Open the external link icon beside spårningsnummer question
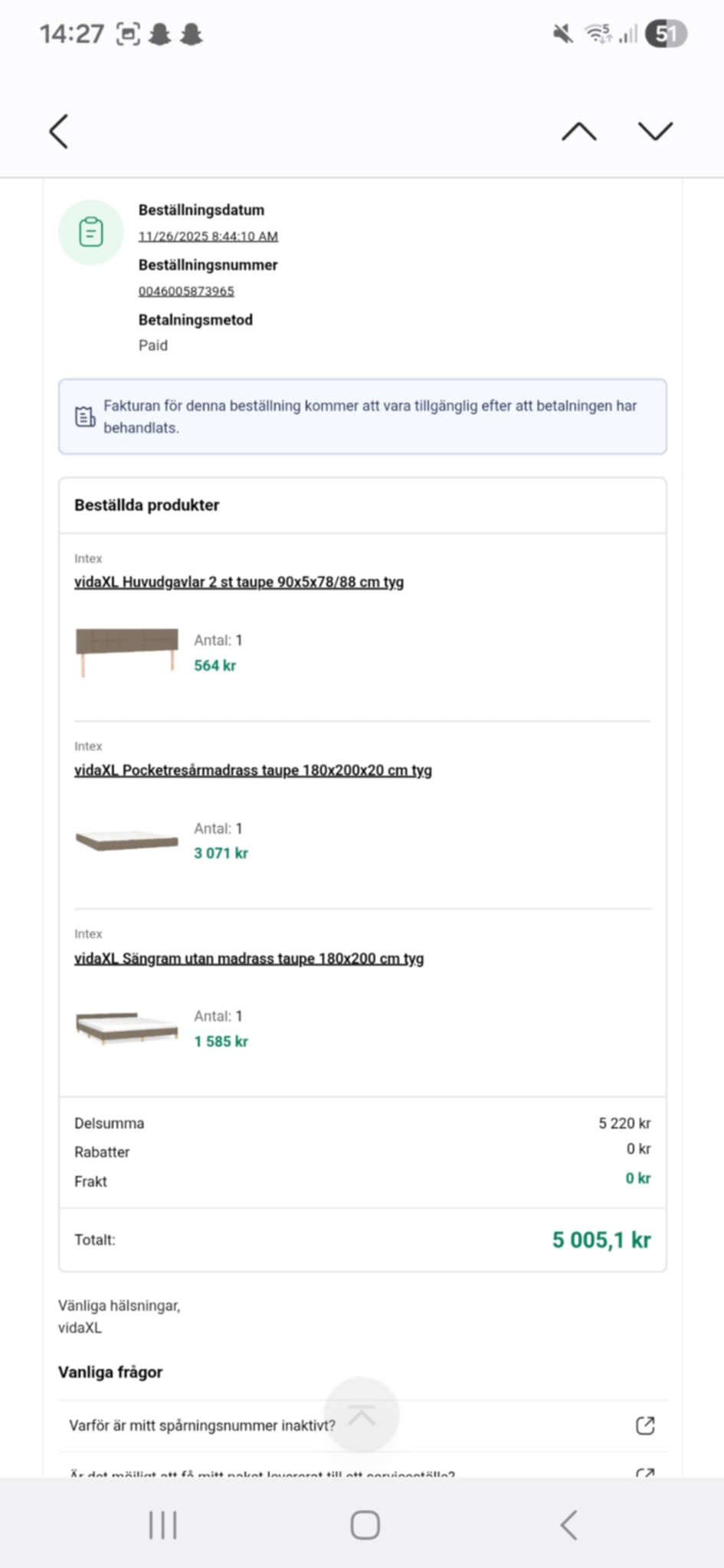The width and height of the screenshot is (724, 1568). pyautogui.click(x=646, y=1426)
